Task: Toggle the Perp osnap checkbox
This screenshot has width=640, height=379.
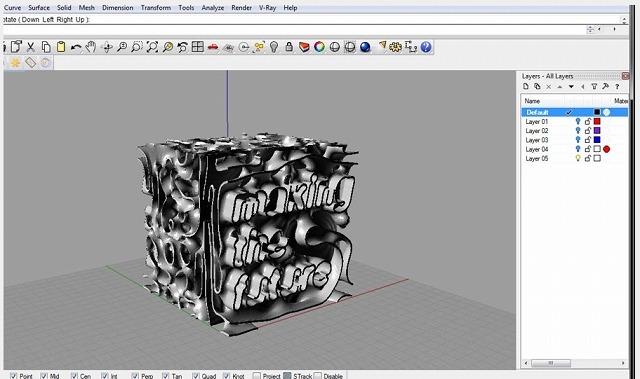Action: (x=135, y=376)
